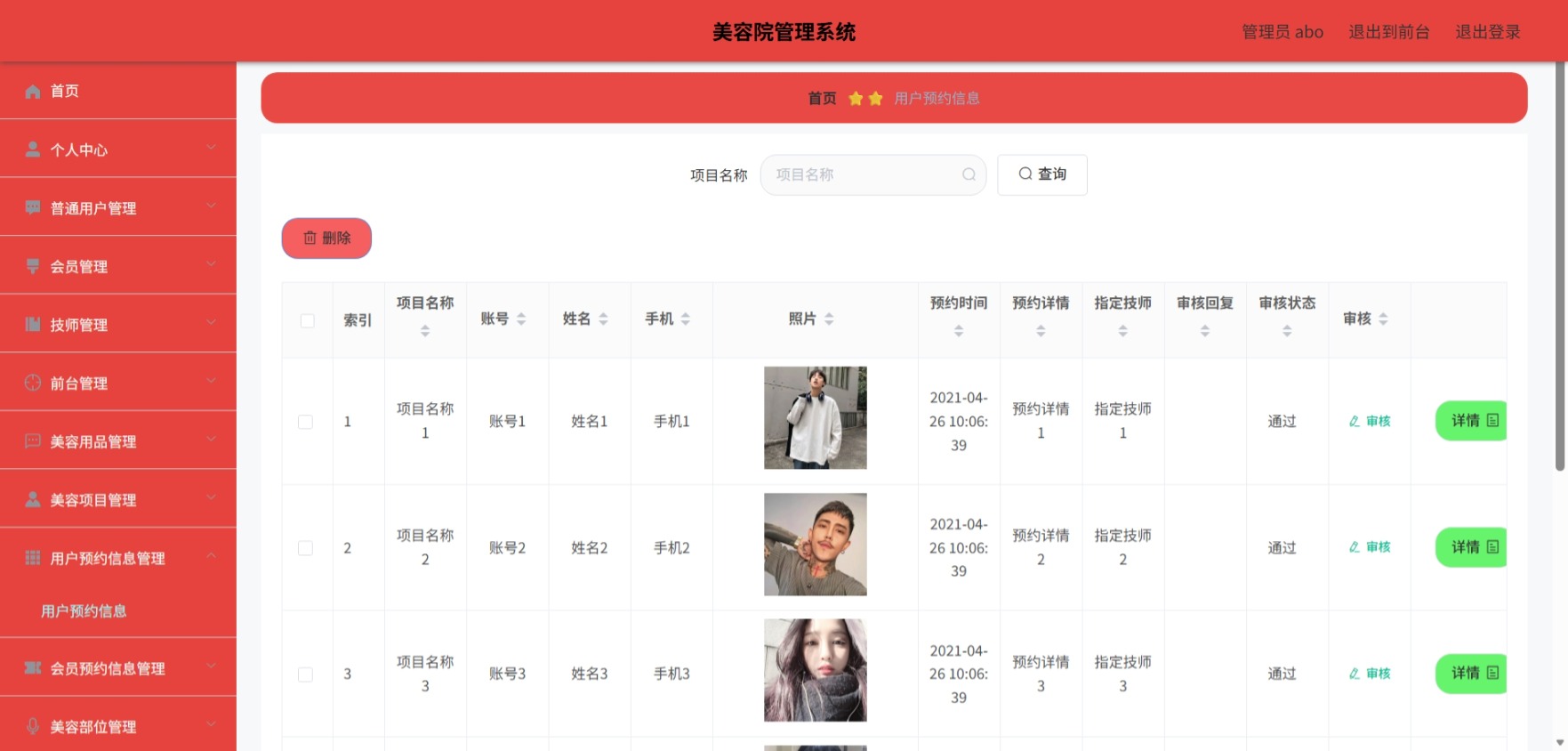Open the photo thumbnail in row 1
This screenshot has height=751, width=1568.
(816, 418)
